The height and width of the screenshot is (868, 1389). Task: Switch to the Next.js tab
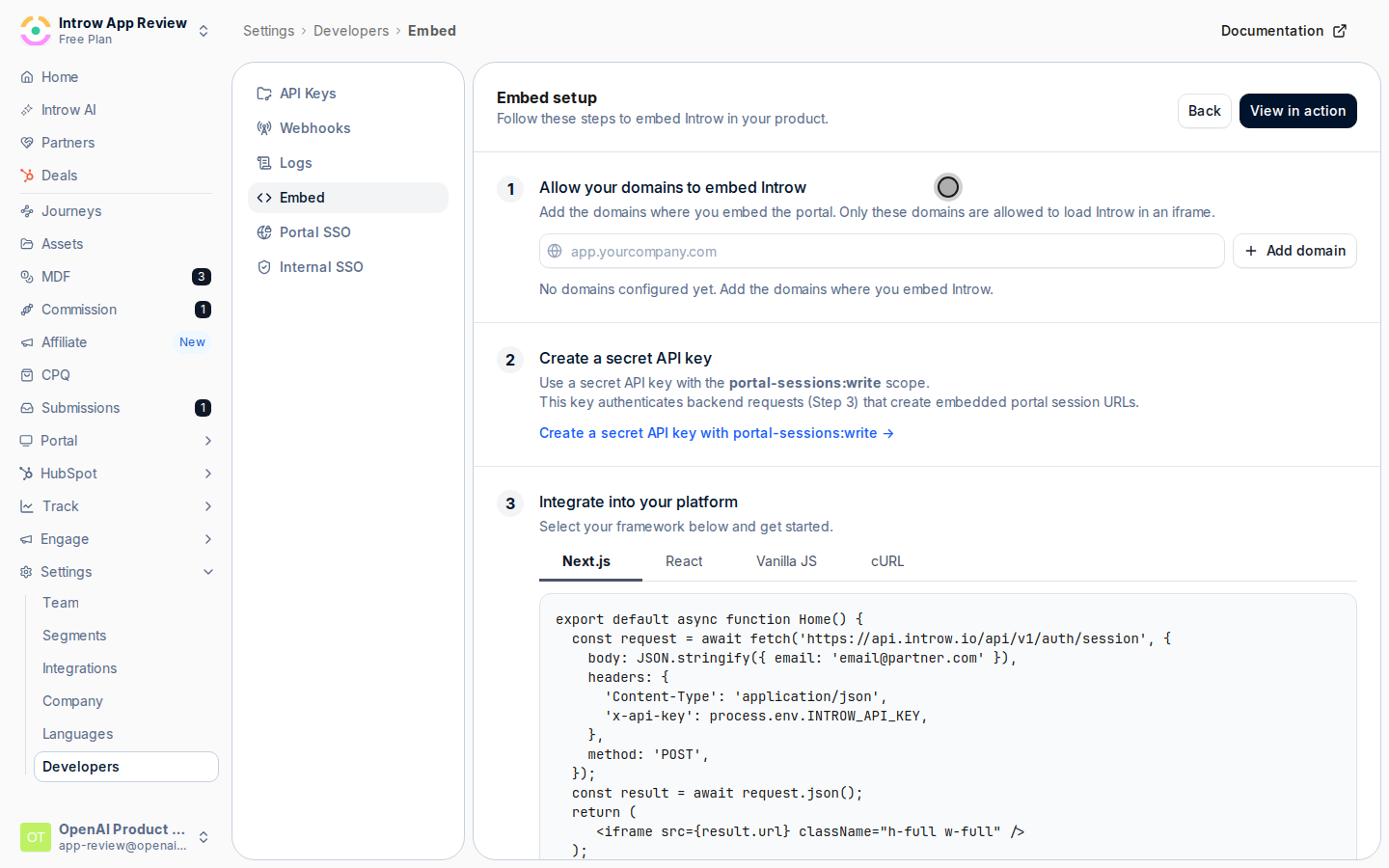(586, 561)
